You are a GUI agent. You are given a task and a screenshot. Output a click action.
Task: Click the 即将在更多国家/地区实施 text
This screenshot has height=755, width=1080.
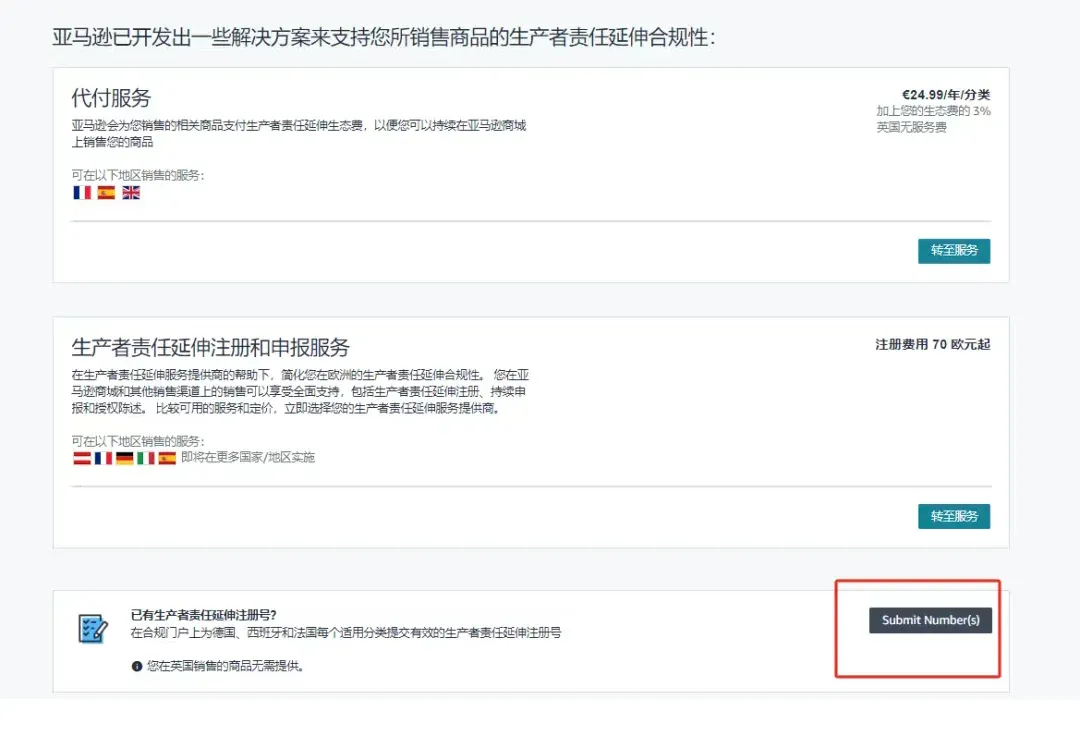(248, 458)
